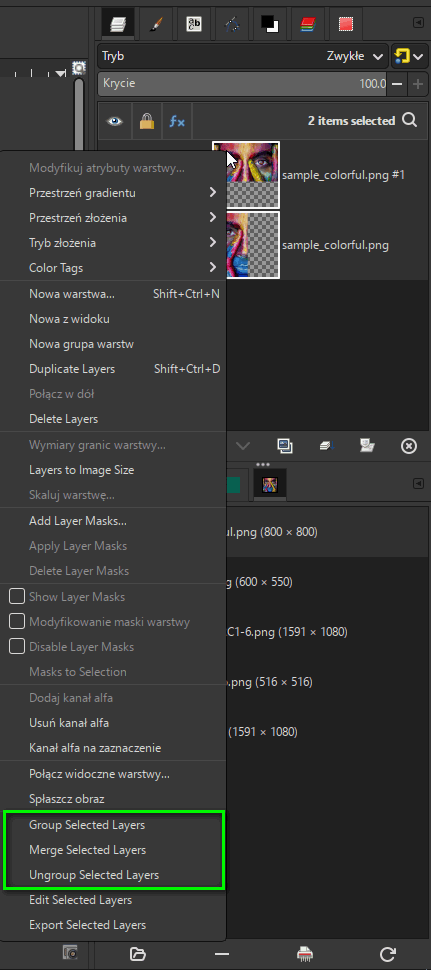Click the remove entry minus icon at bottom
This screenshot has height=970, width=431.
tap(221, 954)
